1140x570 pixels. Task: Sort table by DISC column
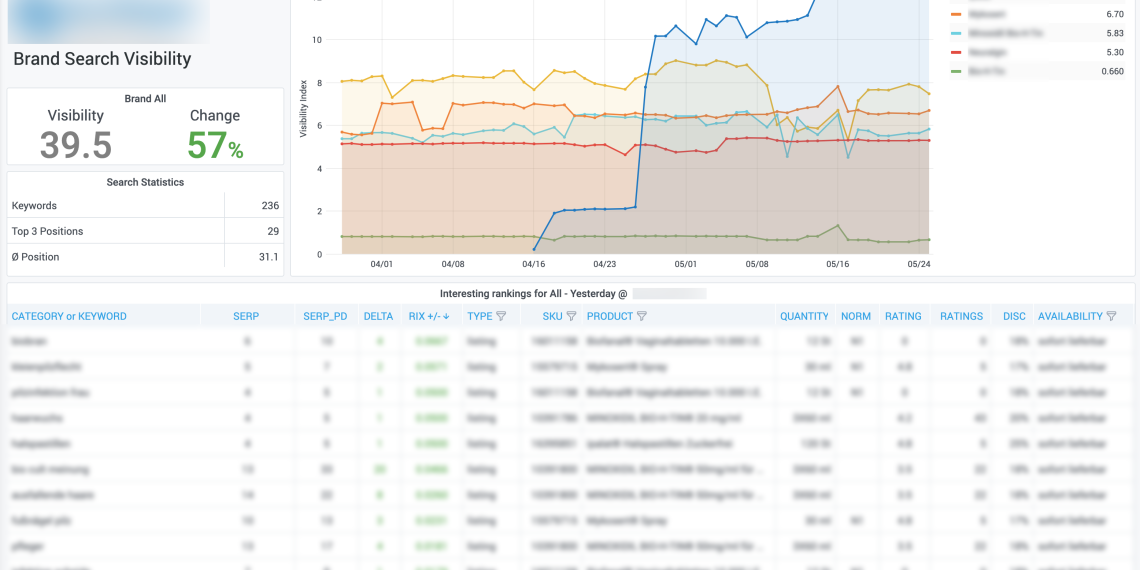(x=1014, y=316)
